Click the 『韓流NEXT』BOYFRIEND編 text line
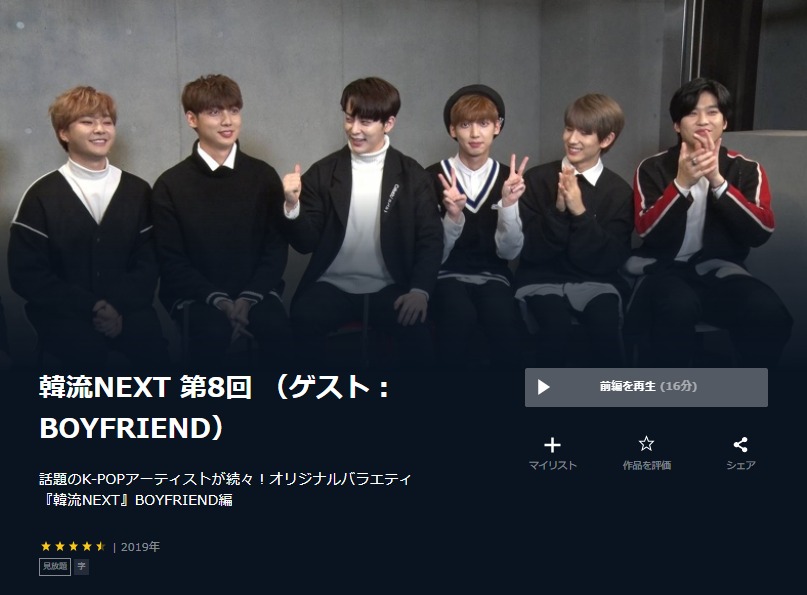 coord(136,500)
